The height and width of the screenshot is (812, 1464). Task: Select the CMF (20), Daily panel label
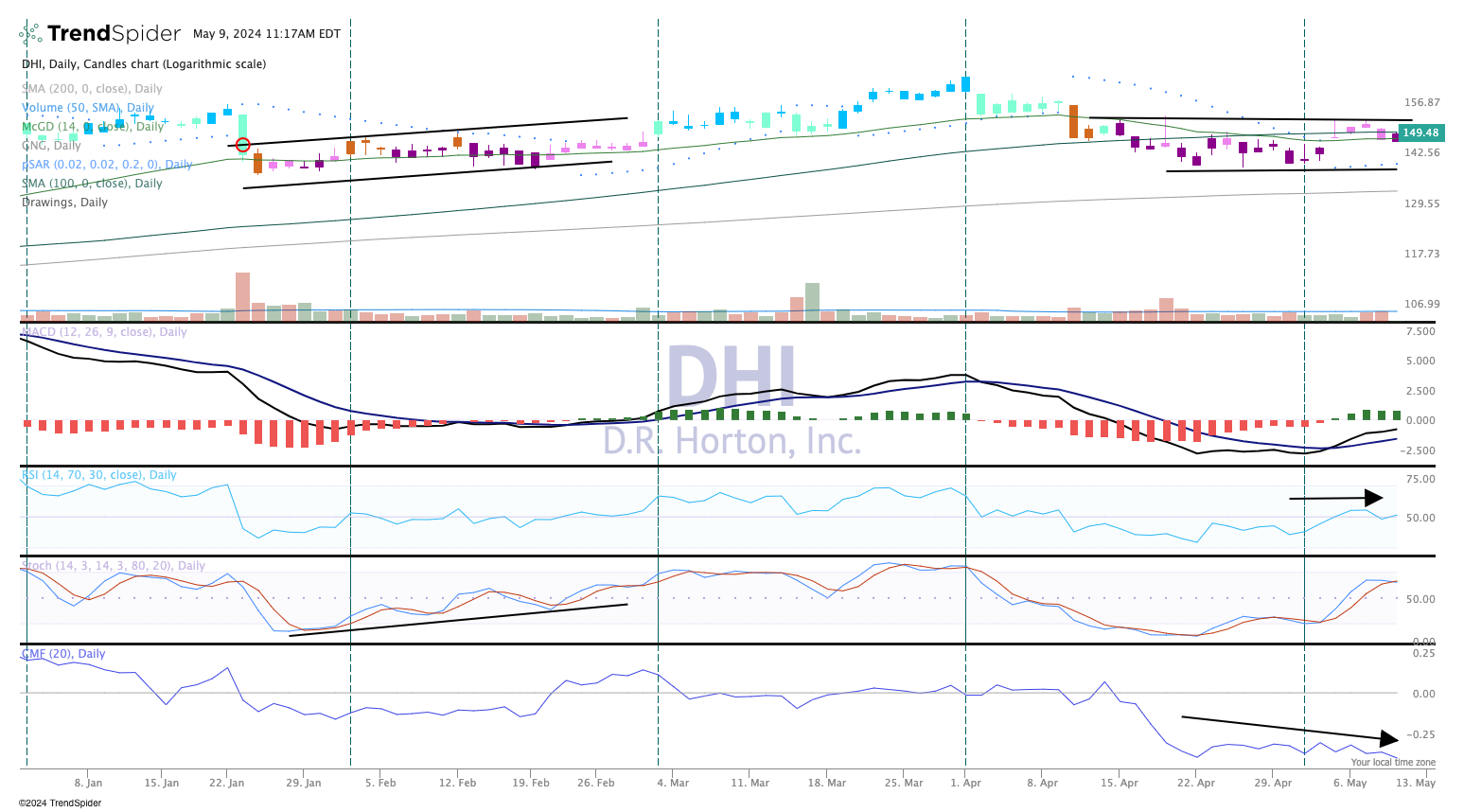[x=63, y=654]
